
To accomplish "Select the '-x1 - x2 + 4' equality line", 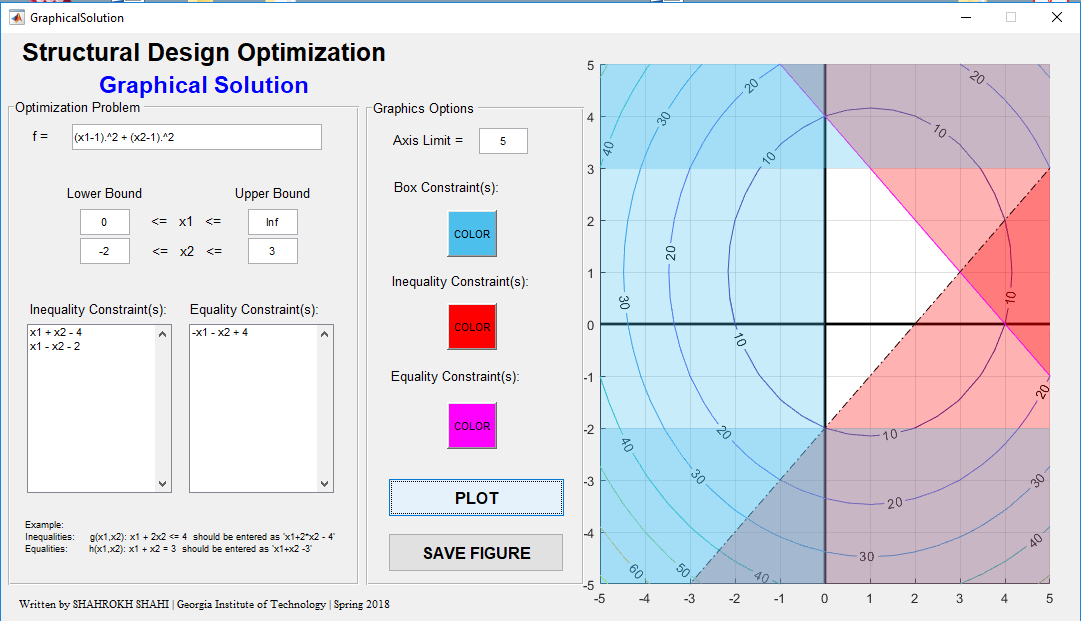I will pyautogui.click(x=220, y=332).
